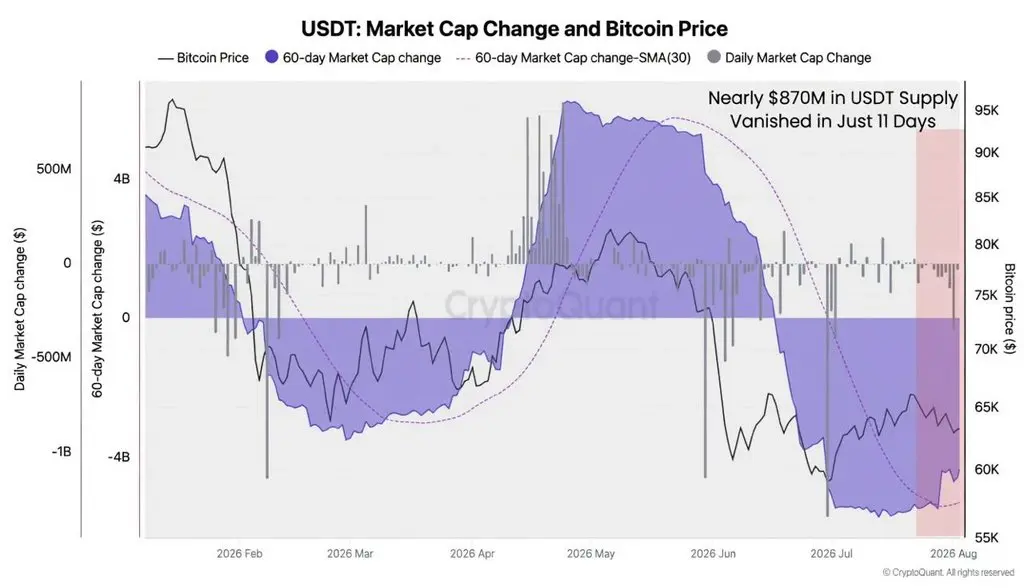This screenshot has width=1024, height=588.
Task: Select the 2026 Mar axis label
Action: 350,553
